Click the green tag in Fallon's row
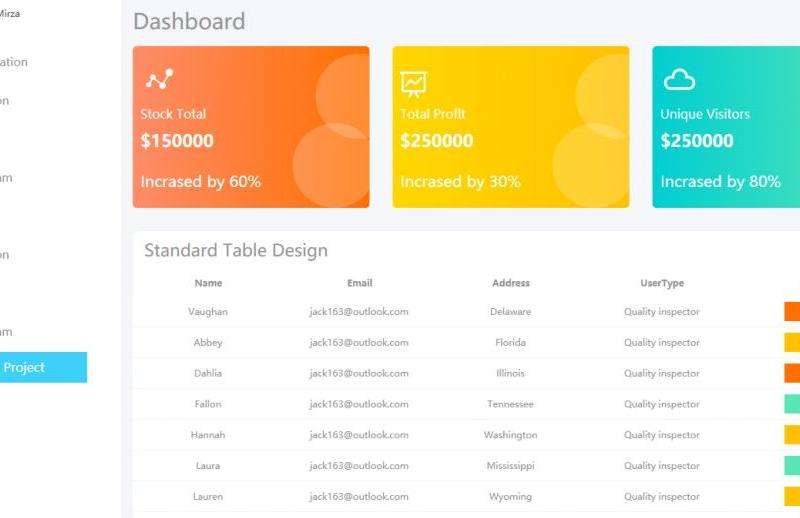This screenshot has height=518, width=800. coord(792,404)
